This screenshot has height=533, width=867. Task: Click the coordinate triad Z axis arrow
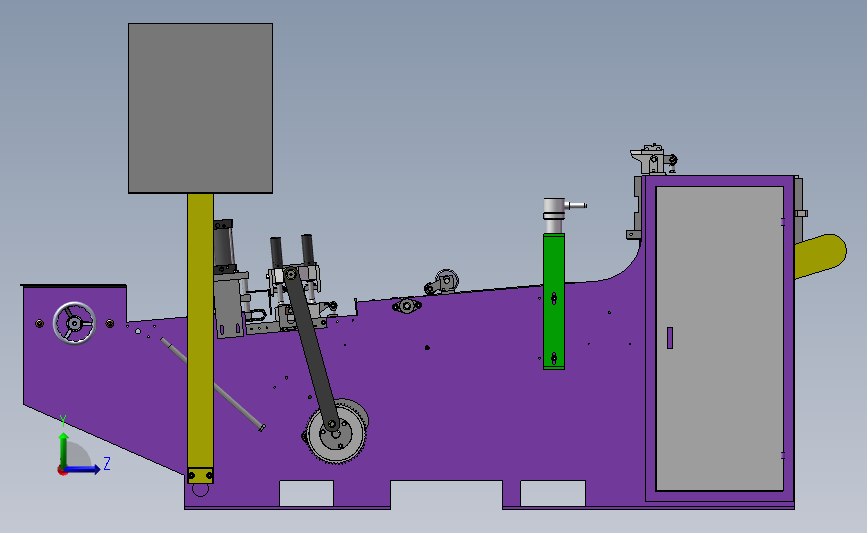83,469
